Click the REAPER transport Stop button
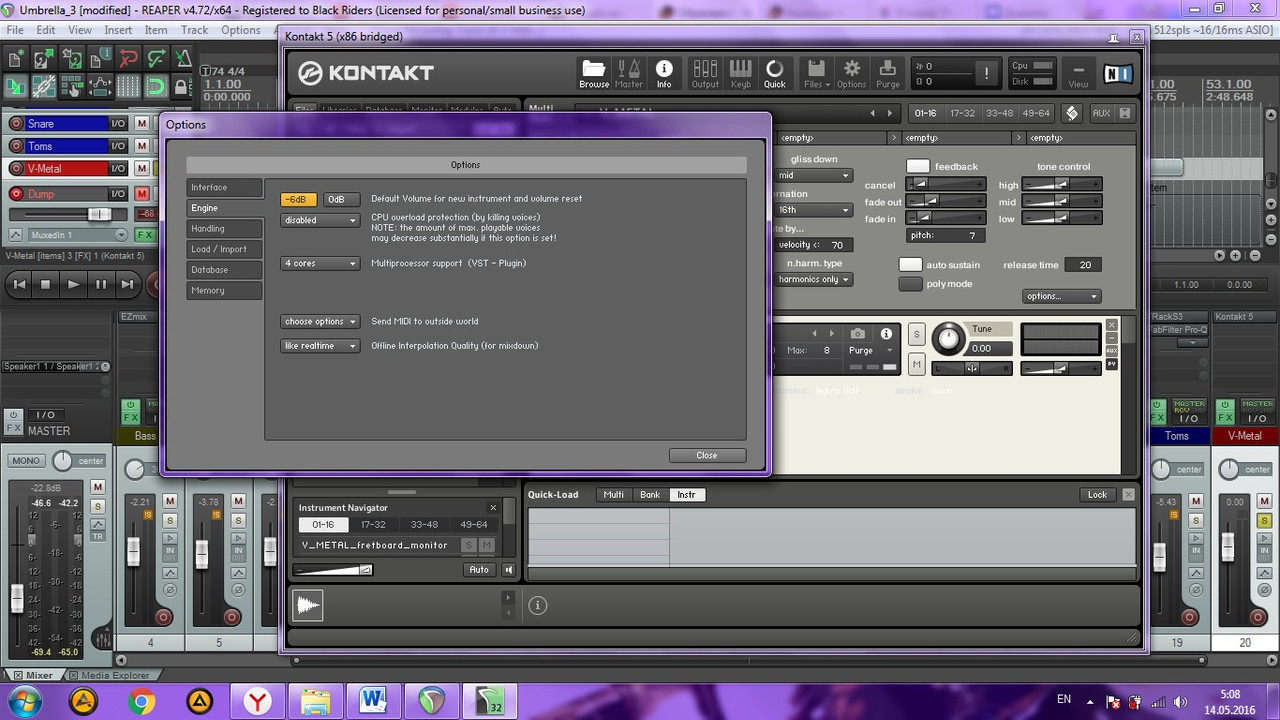Viewport: 1280px width, 720px height. coord(45,285)
